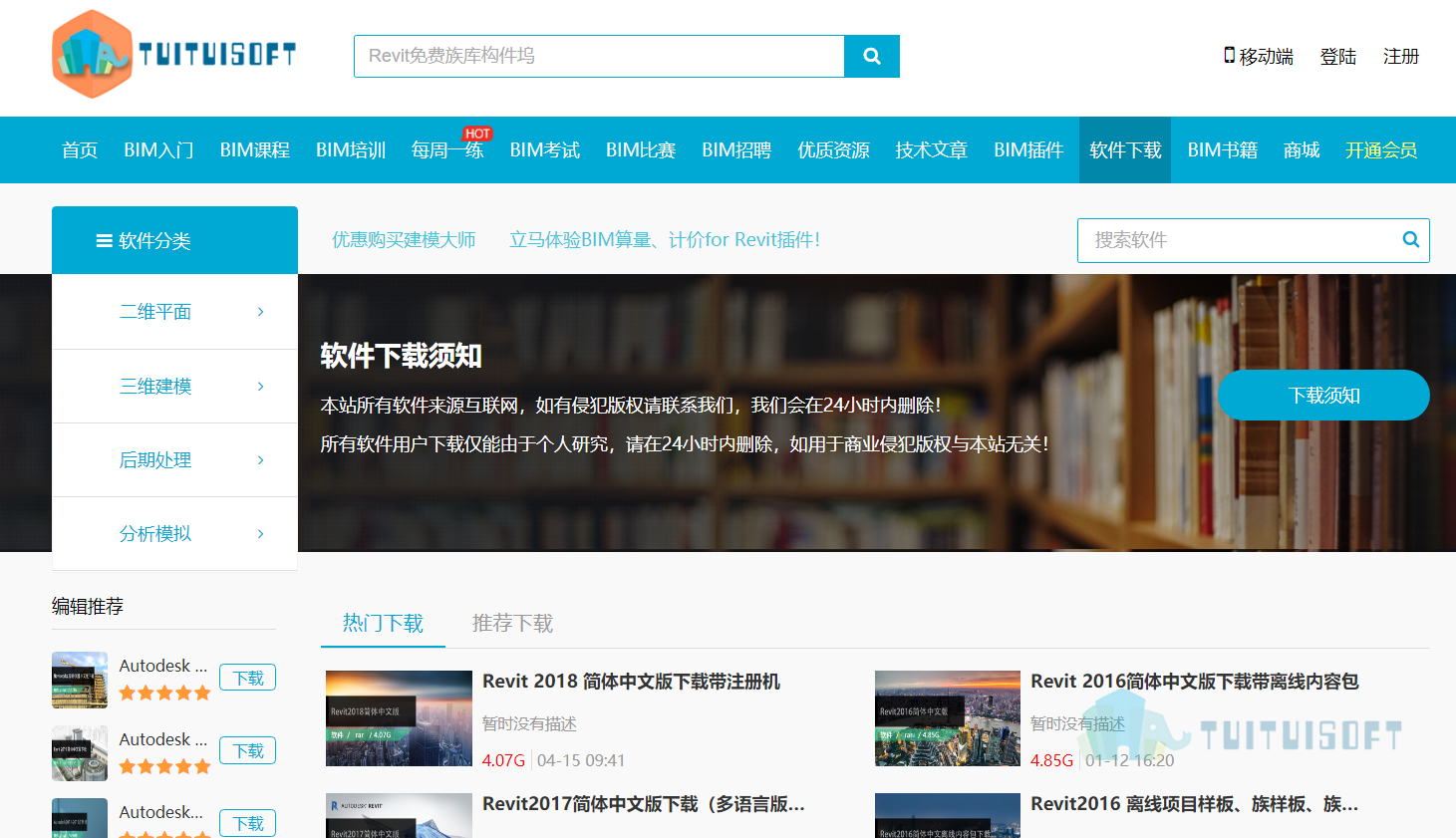Open BIM书籍 navigation item
This screenshot has width=1456, height=838.
click(x=1223, y=150)
